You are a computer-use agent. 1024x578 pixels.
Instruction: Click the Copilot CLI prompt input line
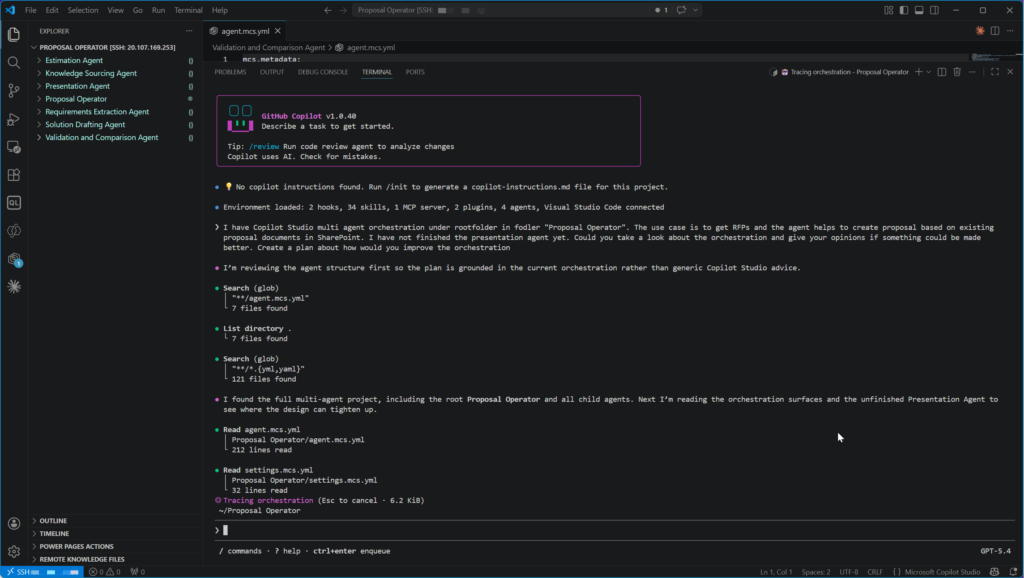[614, 530]
